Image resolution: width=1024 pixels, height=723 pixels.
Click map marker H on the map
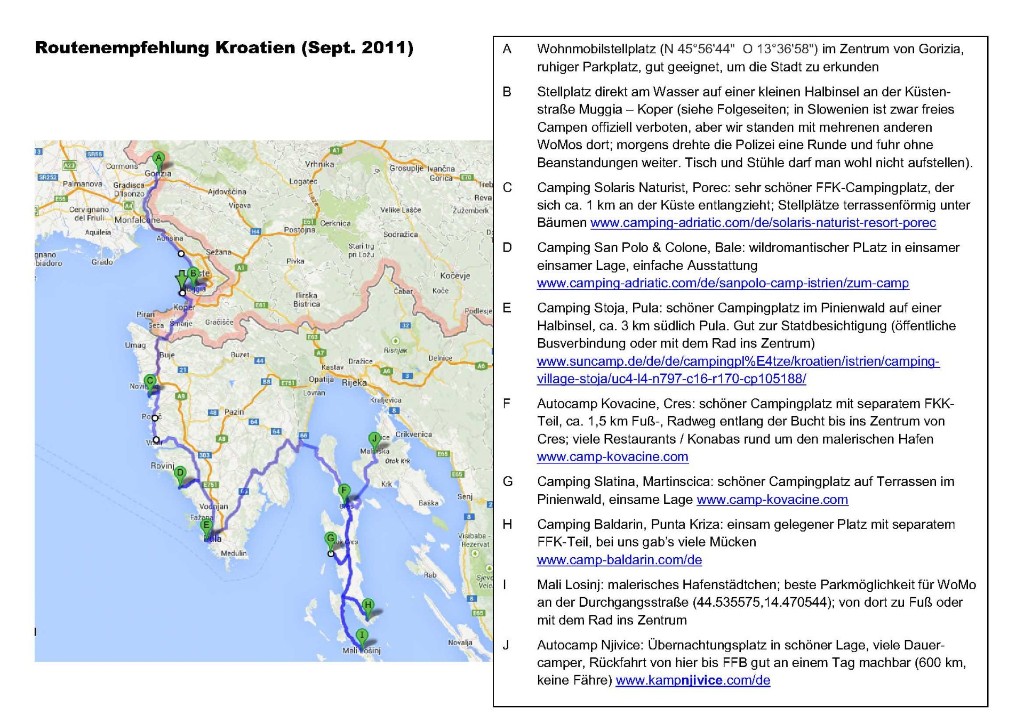click(x=368, y=607)
